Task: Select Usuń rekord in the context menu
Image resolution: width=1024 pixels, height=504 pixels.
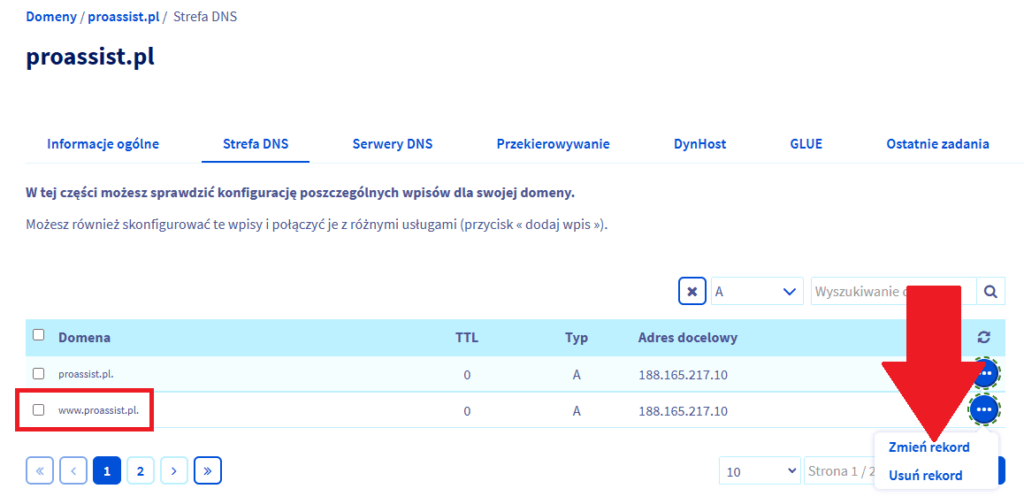Action: pyautogui.click(x=925, y=475)
